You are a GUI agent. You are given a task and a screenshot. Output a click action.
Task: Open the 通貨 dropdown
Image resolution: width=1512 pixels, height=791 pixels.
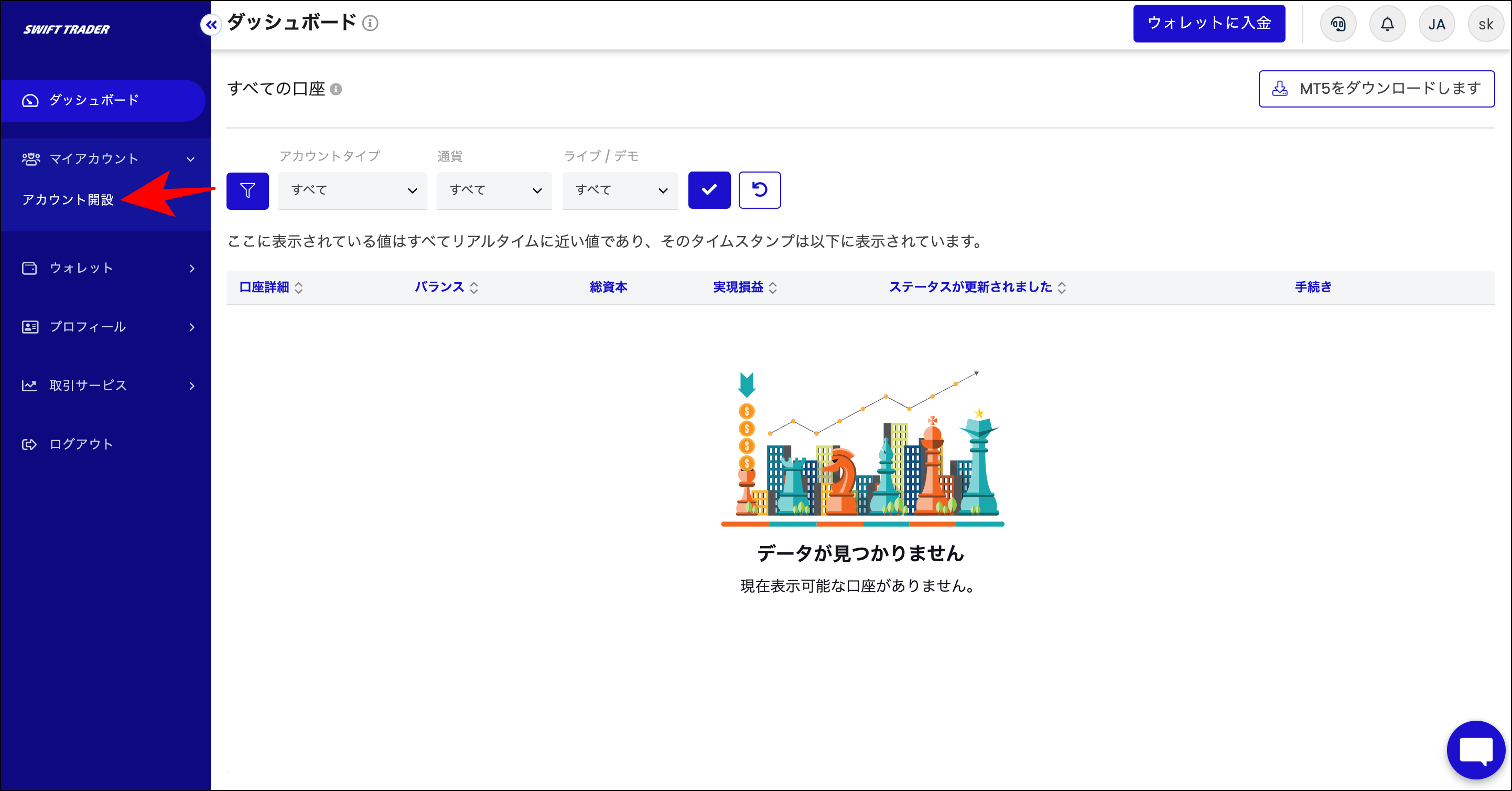[494, 190]
